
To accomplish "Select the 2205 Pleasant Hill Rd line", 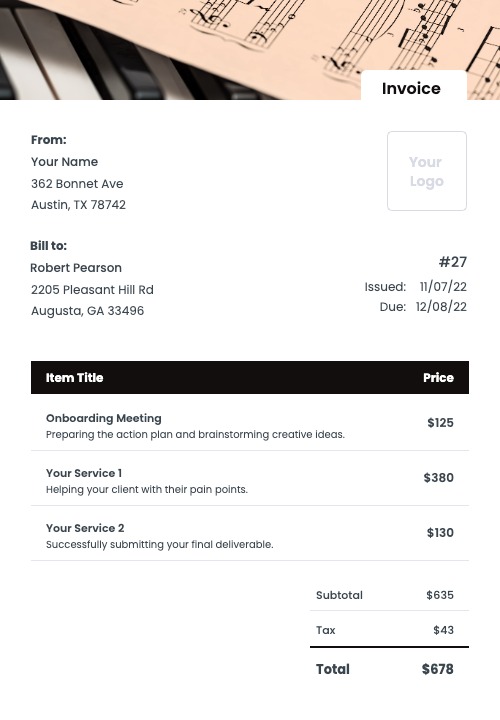I will (x=92, y=290).
